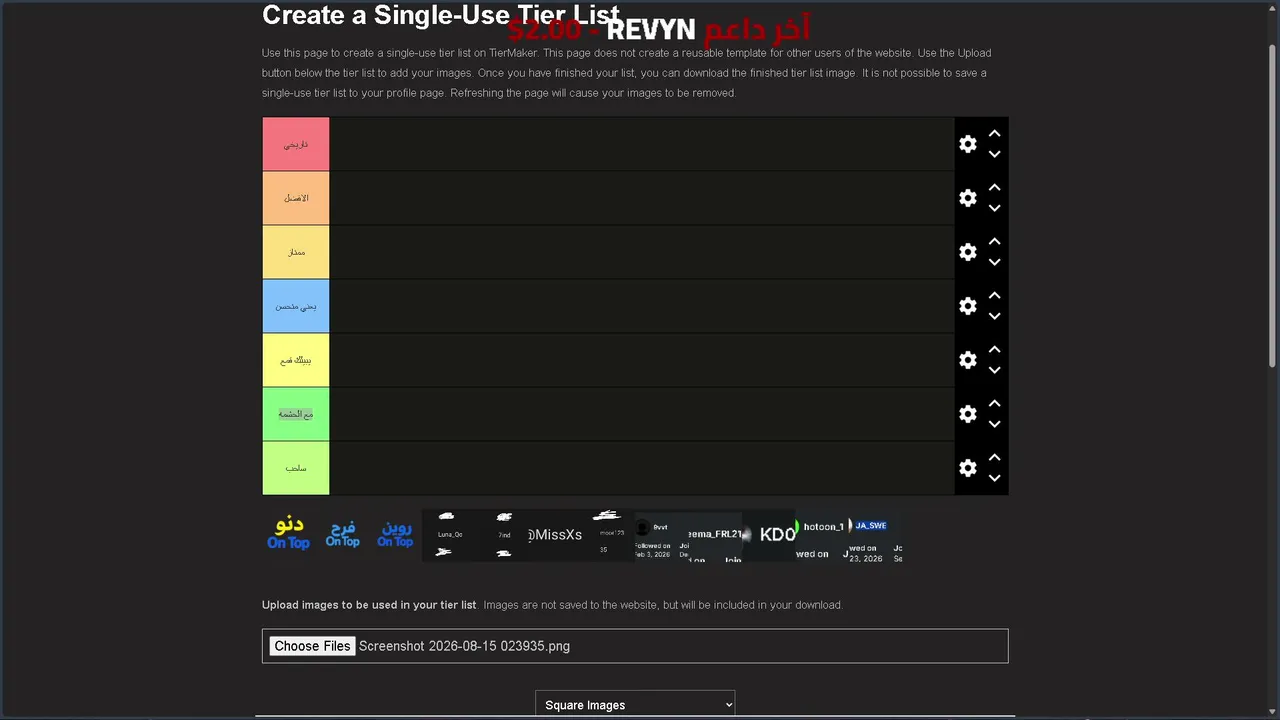Select the دنو On Top image
Screen dimensions: 1280x720
click(x=288, y=535)
